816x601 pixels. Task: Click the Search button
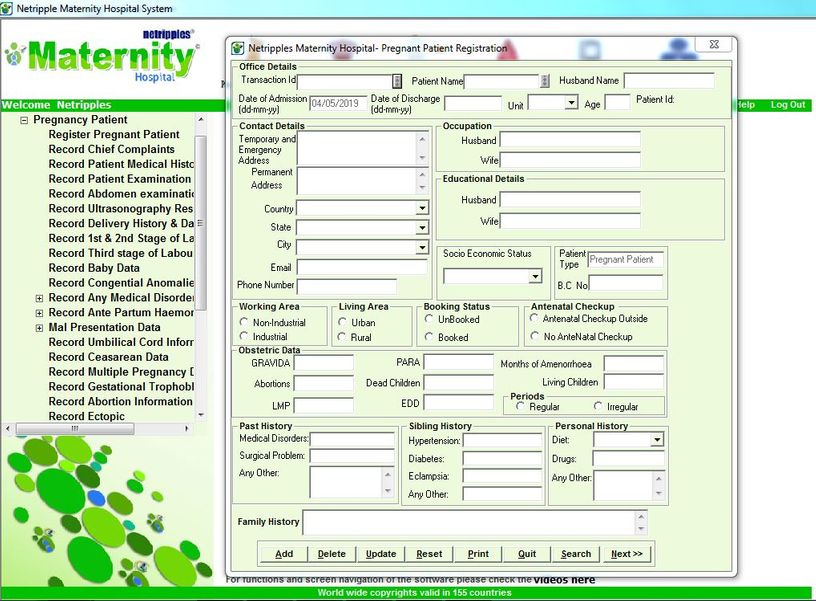[x=576, y=554]
